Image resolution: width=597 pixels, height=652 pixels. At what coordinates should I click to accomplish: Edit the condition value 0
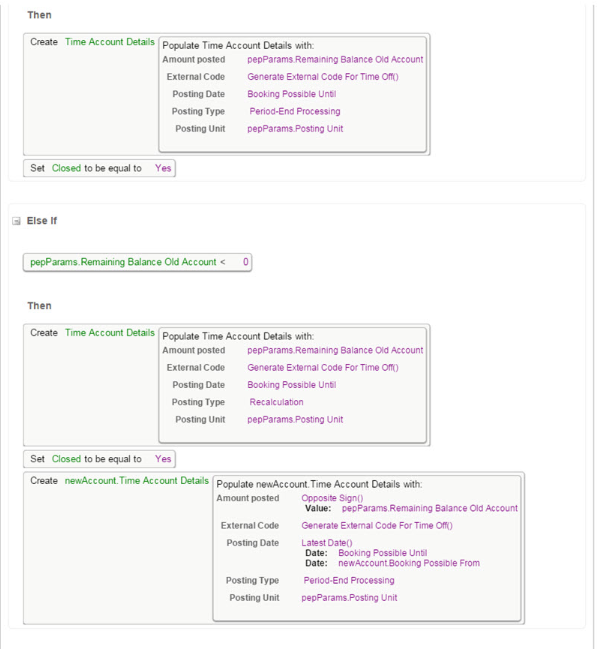(246, 262)
